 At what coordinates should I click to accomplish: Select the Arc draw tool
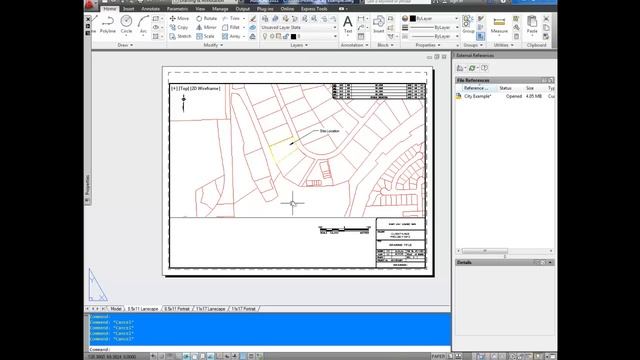[x=143, y=24]
